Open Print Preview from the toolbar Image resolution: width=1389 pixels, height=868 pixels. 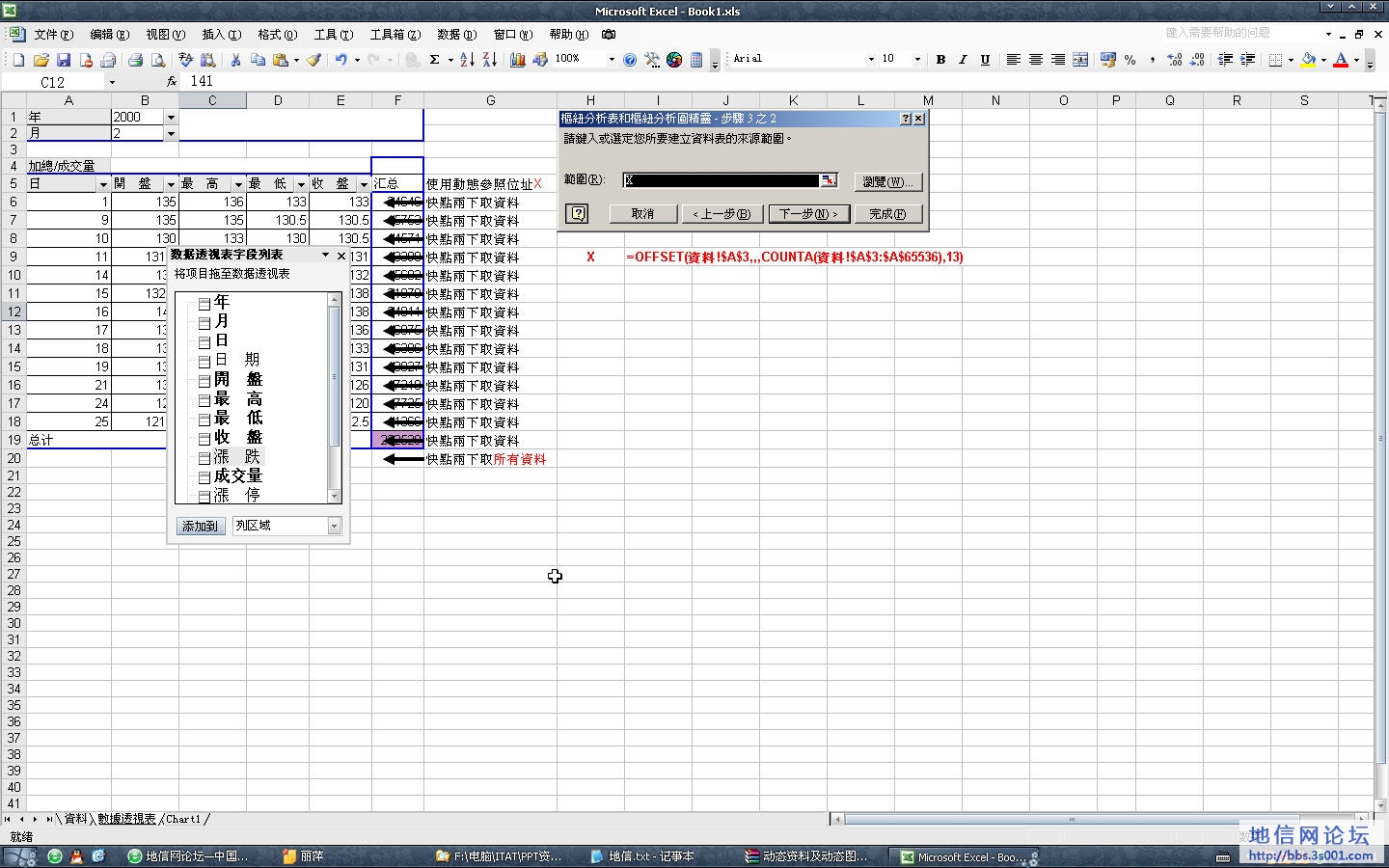158,60
